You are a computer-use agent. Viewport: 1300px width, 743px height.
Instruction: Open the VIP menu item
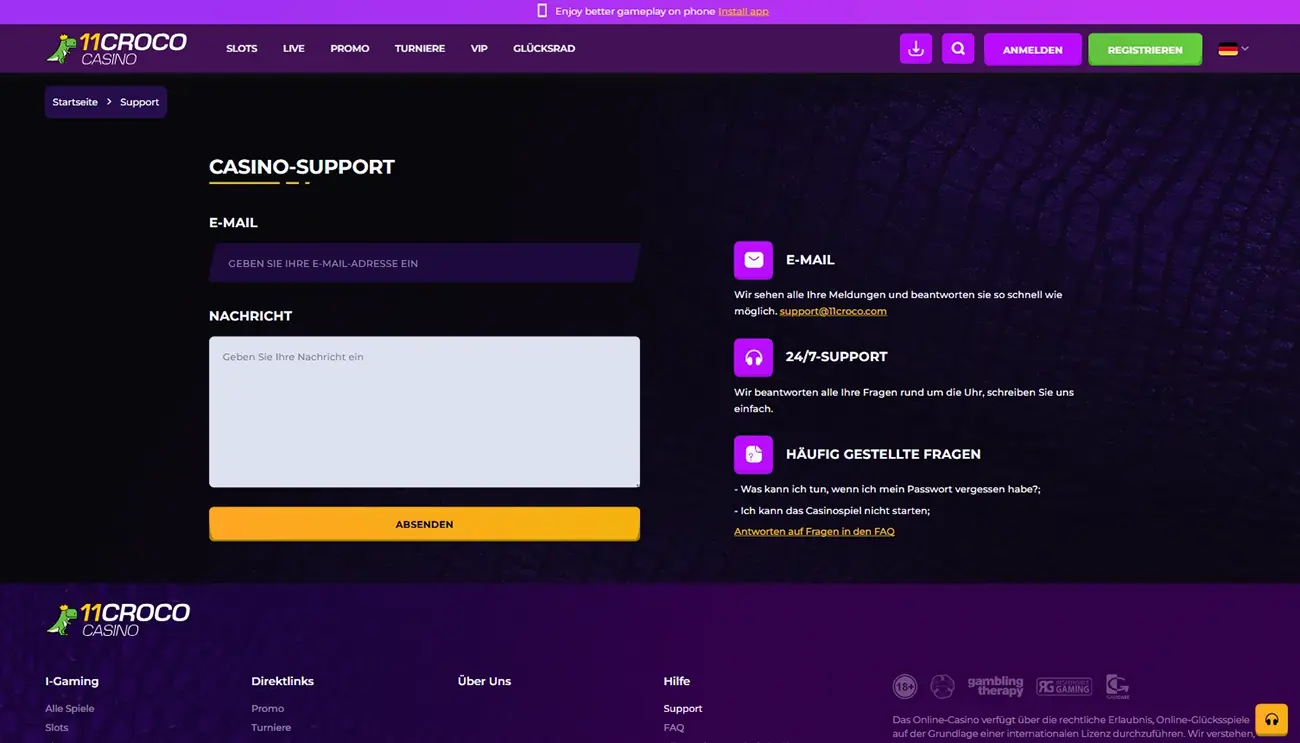479,48
